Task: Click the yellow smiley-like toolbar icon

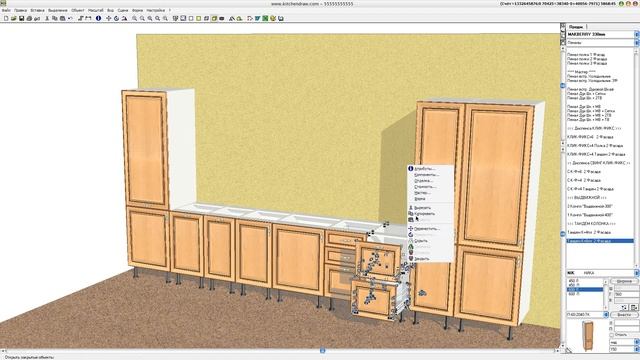Action: (x=273, y=18)
